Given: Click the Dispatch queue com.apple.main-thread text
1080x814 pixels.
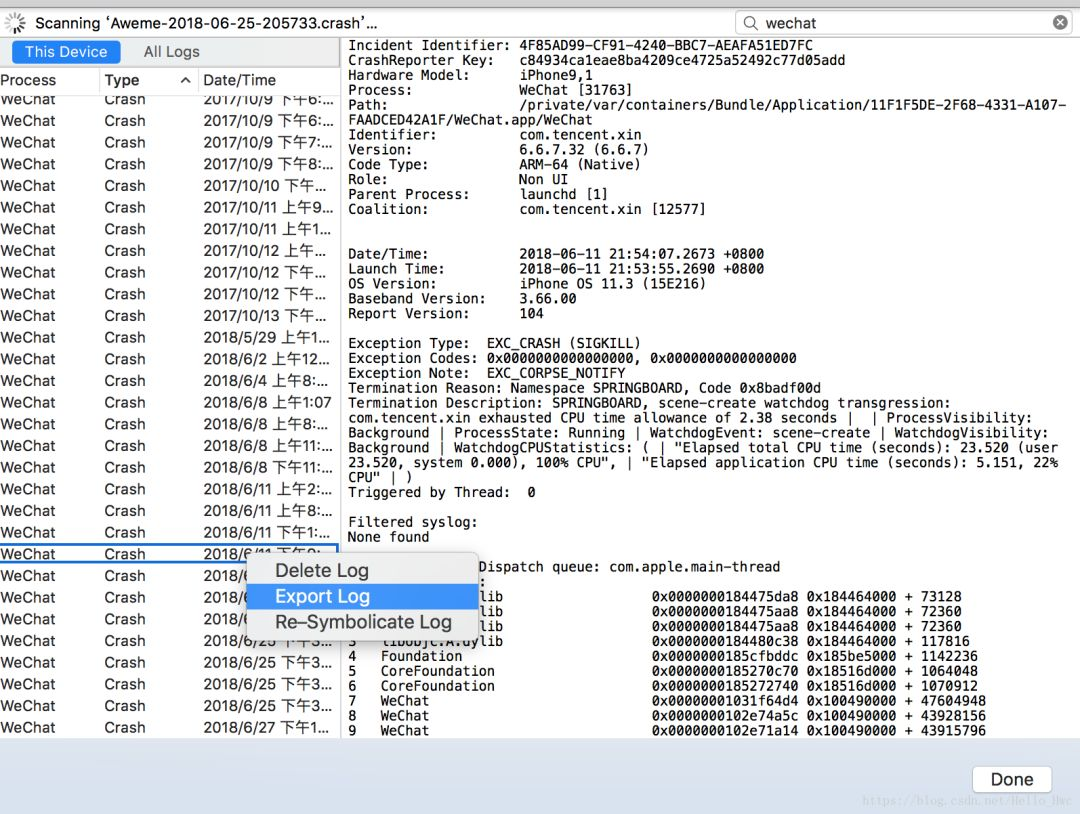Looking at the screenshot, I should (x=630, y=567).
